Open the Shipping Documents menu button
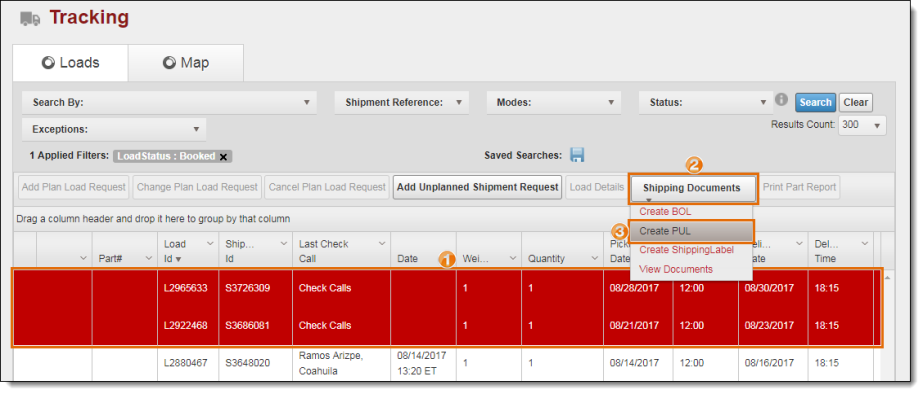 (692, 188)
